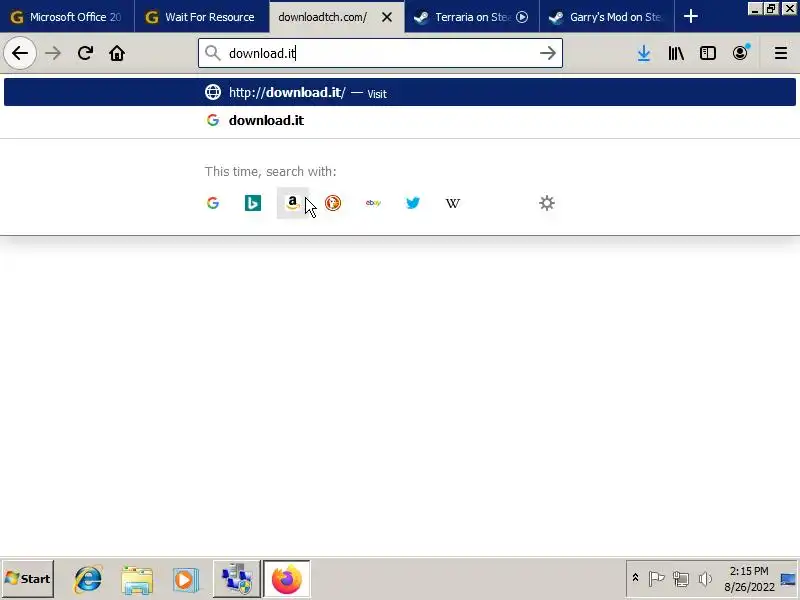Viewport: 800px width, 600px height.
Task: Open the Firefox home page
Action: pyautogui.click(x=117, y=53)
